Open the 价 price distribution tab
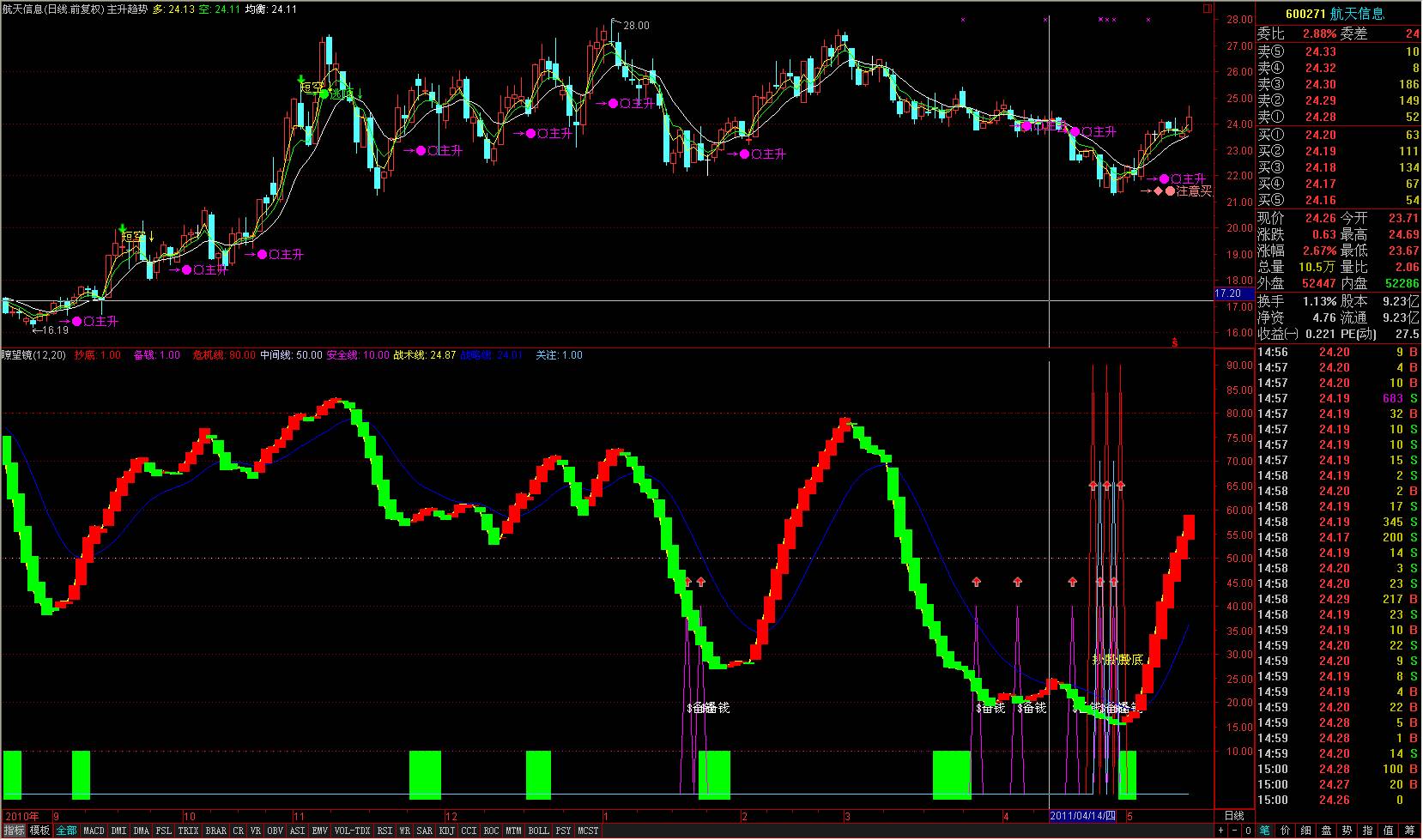Image resolution: width=1423 pixels, height=840 pixels. [x=1286, y=831]
